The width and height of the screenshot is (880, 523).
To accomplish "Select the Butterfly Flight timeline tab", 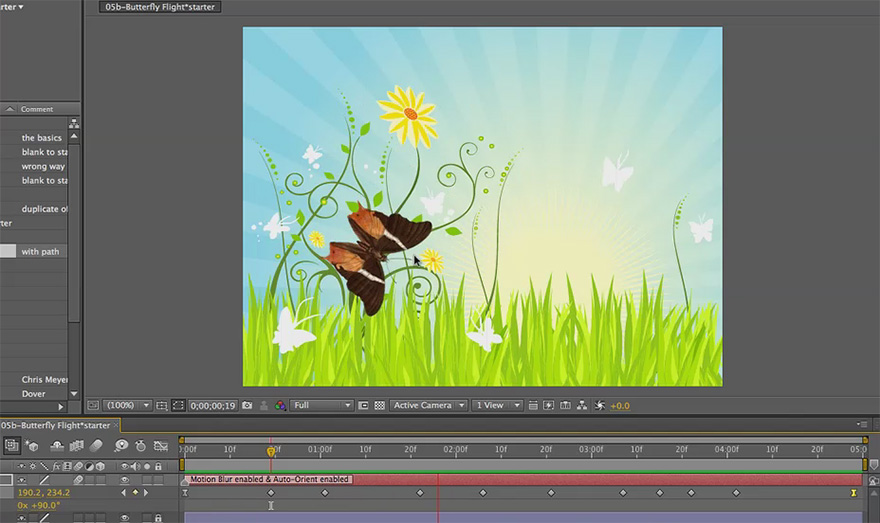I will pos(55,425).
